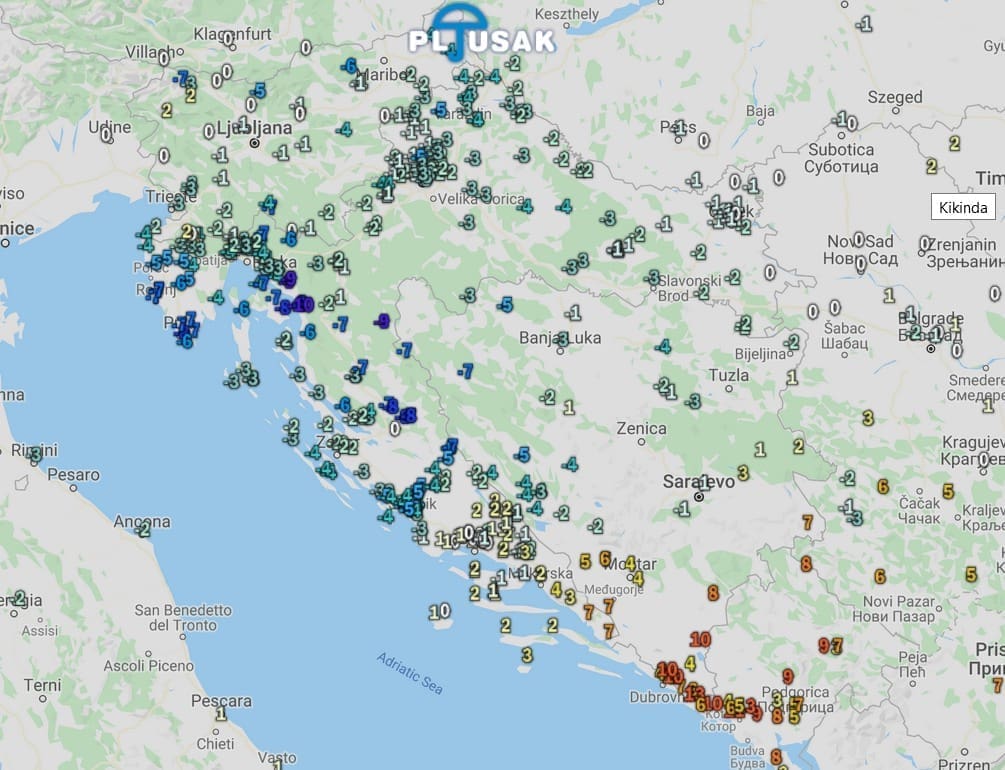Select the 8 marker near Budva

coord(776,757)
